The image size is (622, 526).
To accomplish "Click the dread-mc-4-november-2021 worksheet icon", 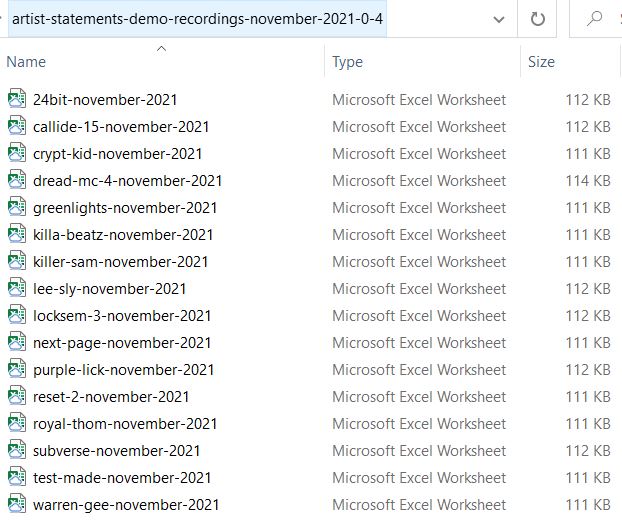I will (17, 180).
